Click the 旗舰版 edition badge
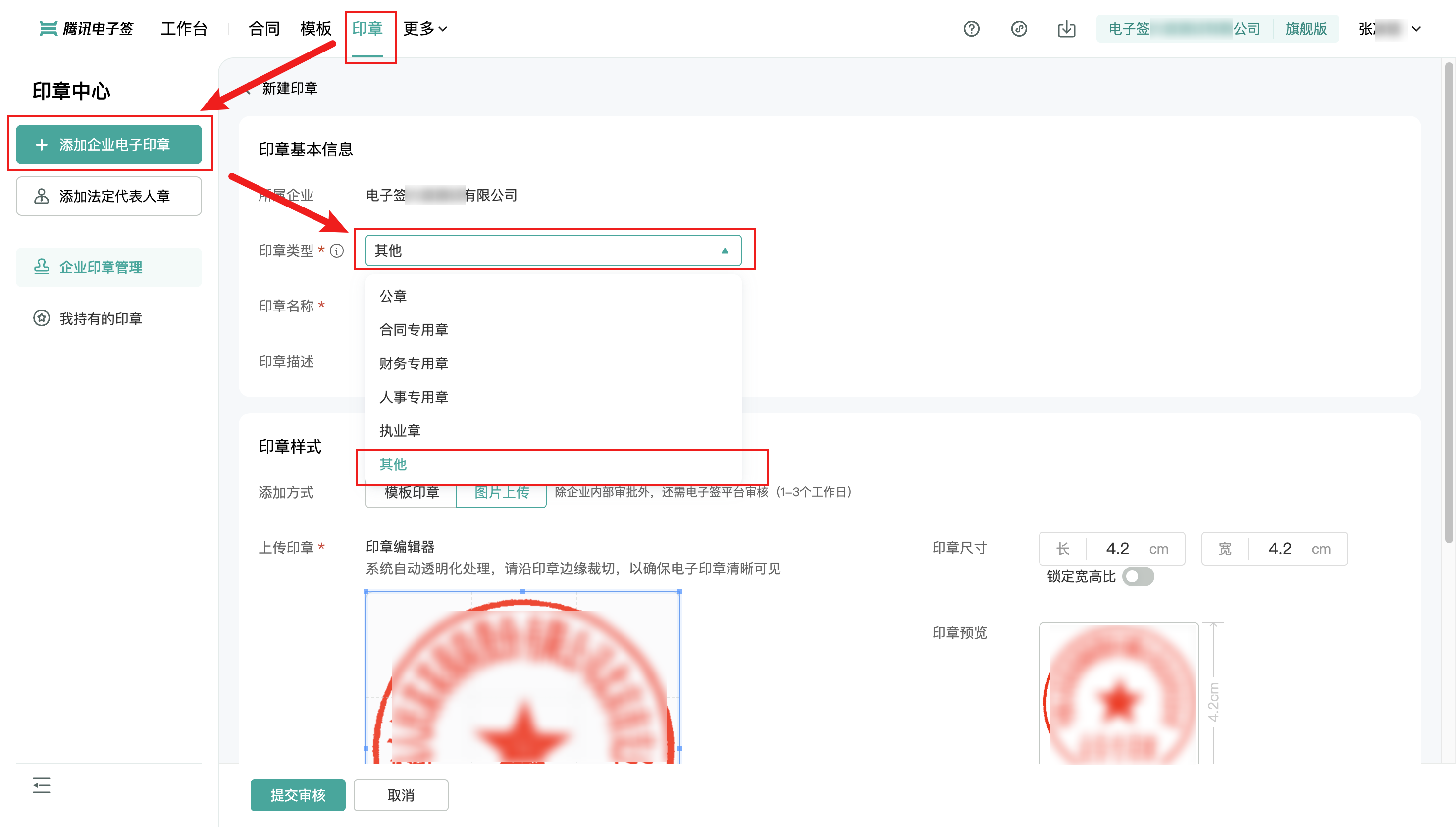 point(1306,28)
